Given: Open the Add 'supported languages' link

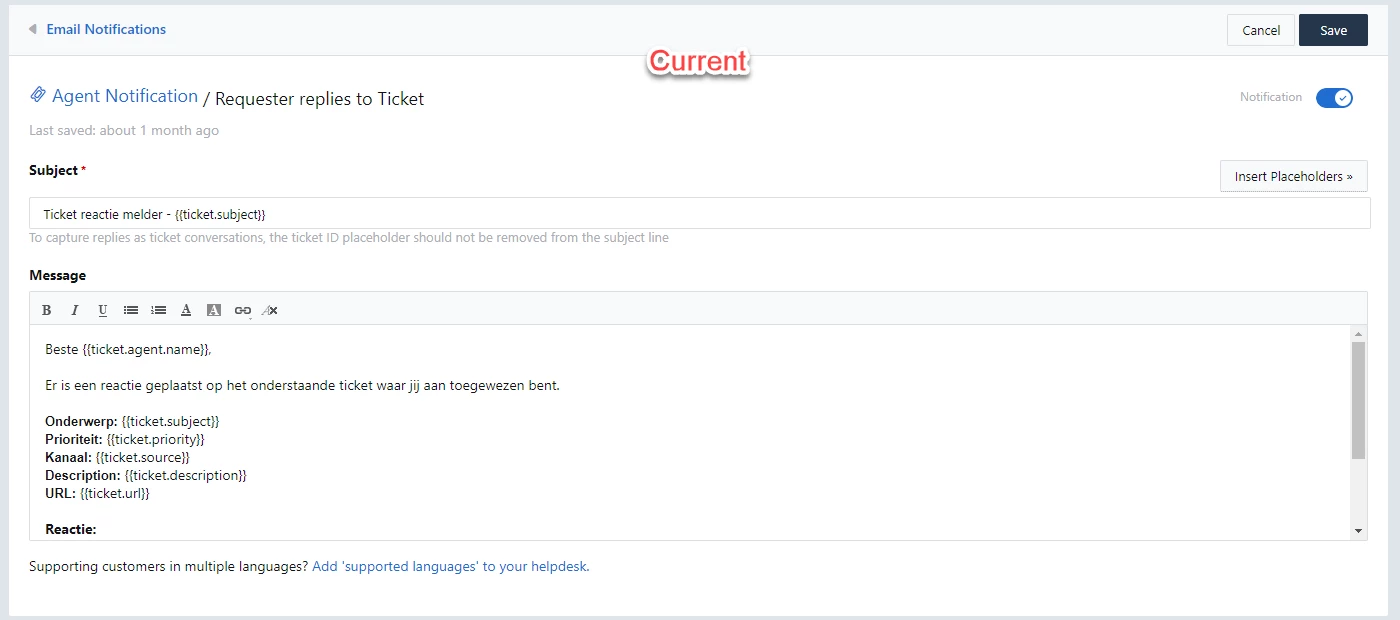Looking at the screenshot, I should [451, 566].
